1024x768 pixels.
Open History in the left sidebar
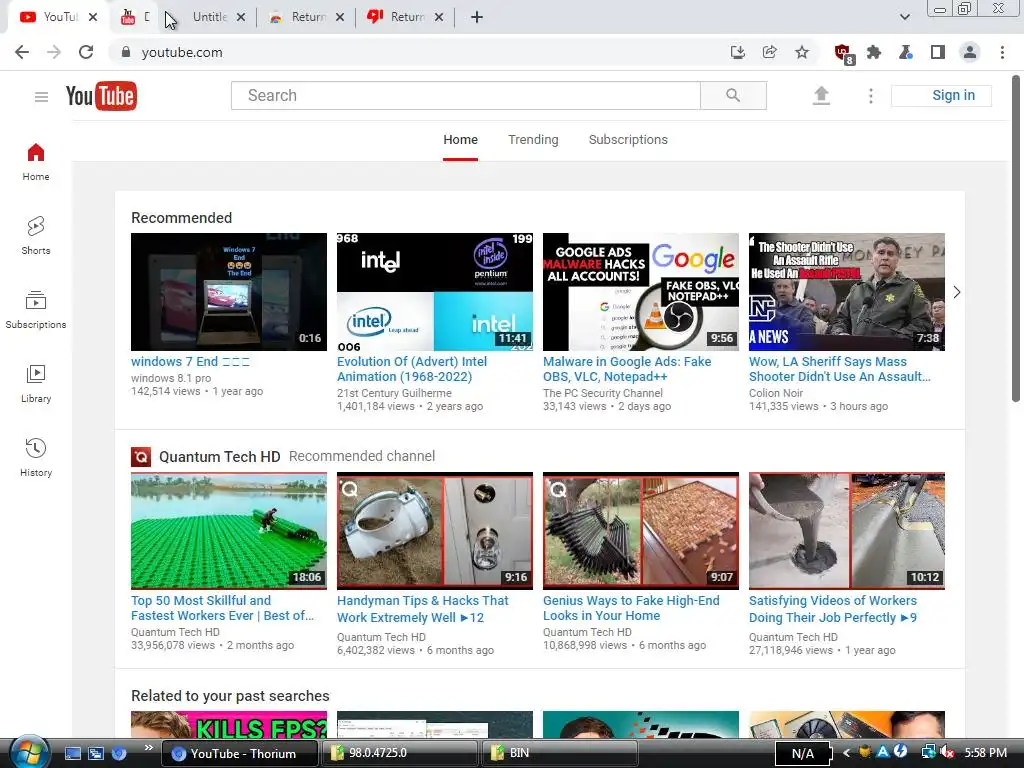pos(36,458)
